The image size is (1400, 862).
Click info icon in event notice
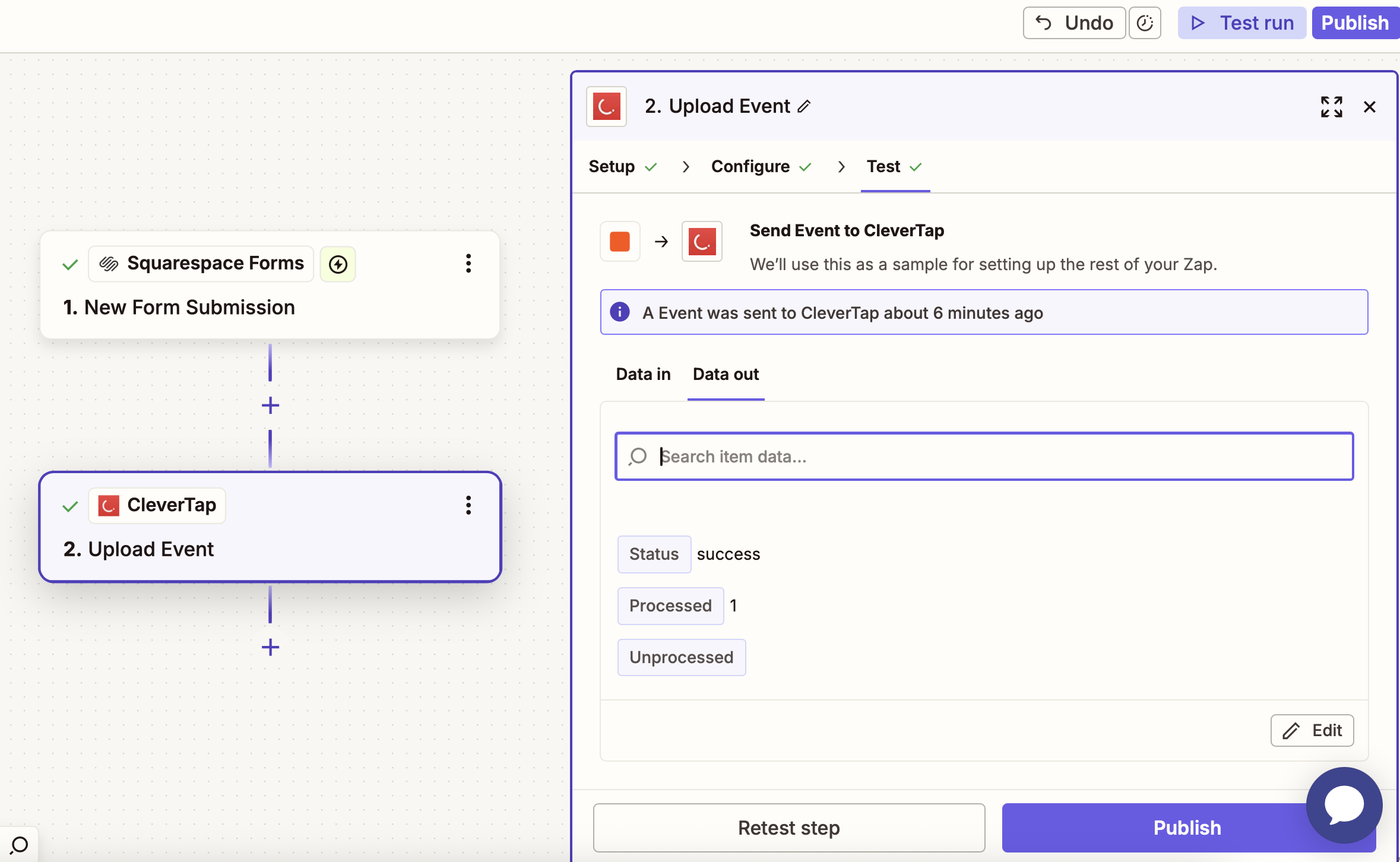[x=619, y=312]
